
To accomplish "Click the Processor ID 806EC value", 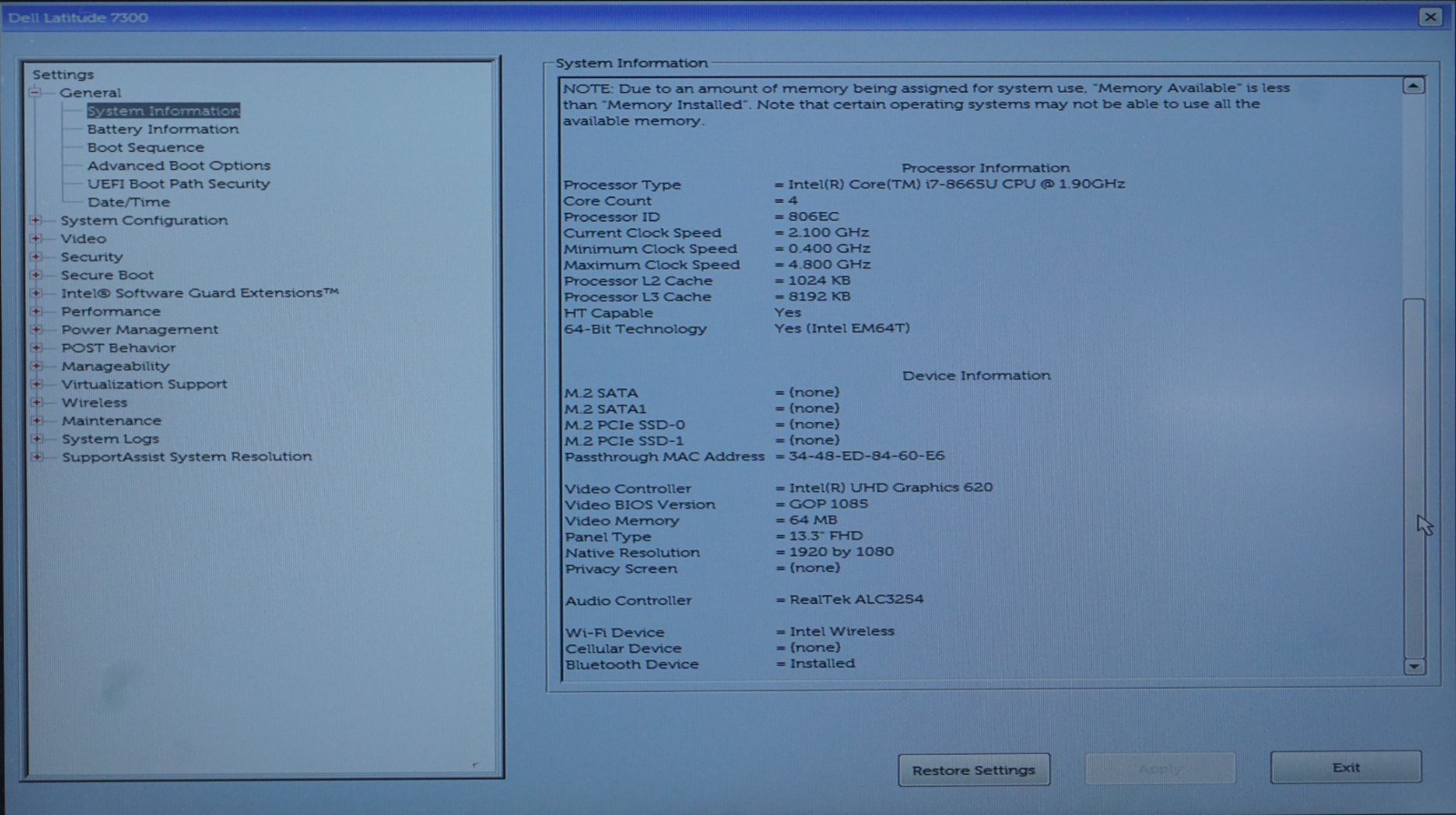I will [814, 216].
